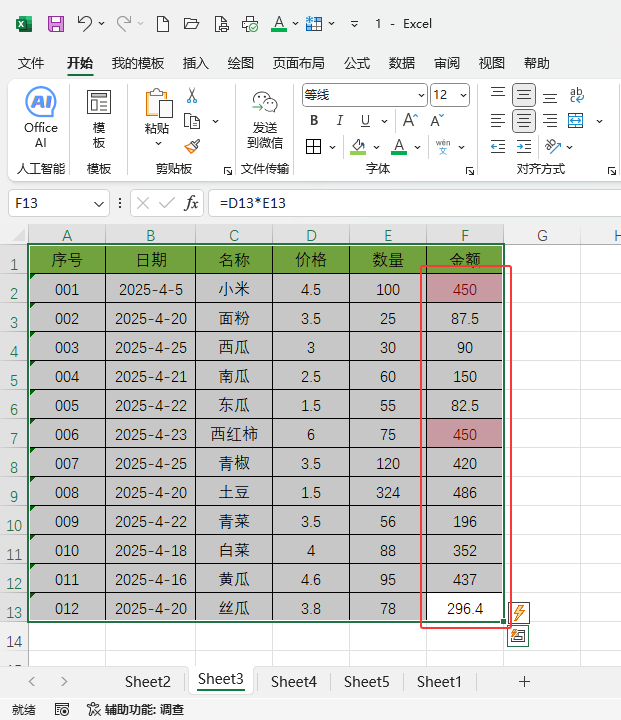Image resolution: width=621 pixels, height=720 pixels.
Task: Add a new sheet with plus button
Action: (524, 681)
